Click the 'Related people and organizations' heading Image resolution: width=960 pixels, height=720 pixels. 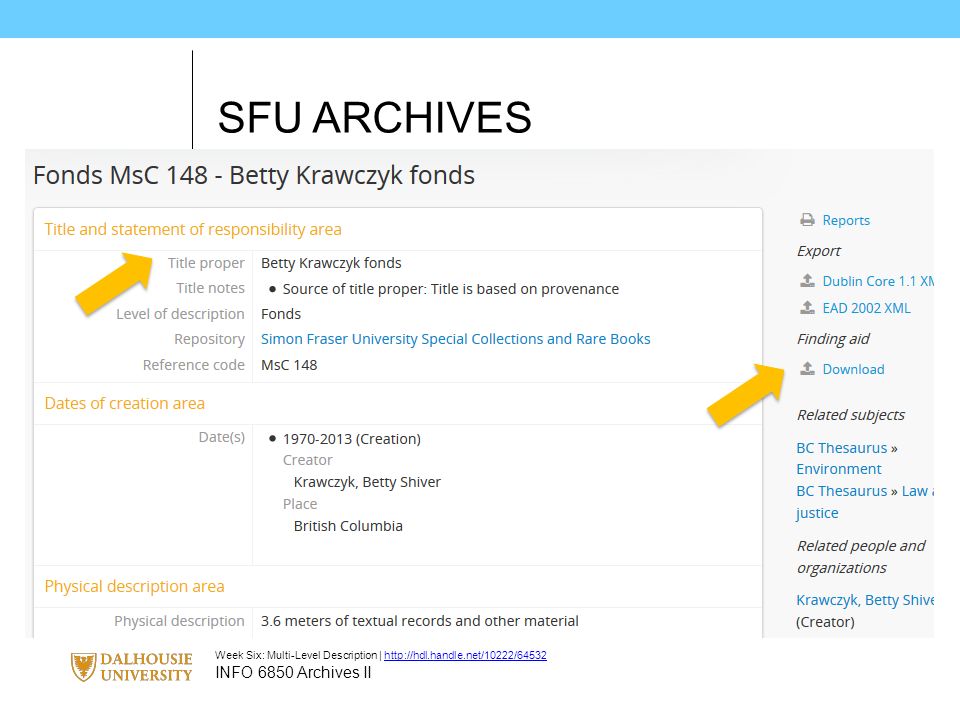coord(861,557)
